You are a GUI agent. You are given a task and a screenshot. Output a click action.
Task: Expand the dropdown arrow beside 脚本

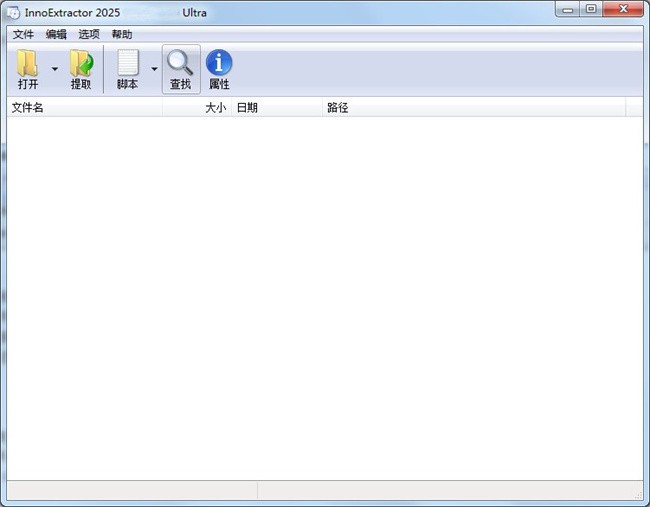click(x=154, y=69)
